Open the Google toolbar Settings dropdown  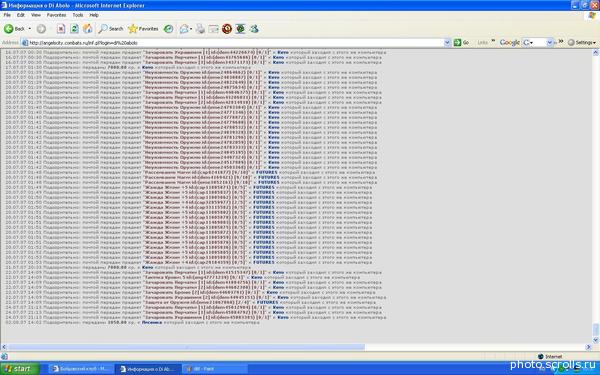point(582,42)
